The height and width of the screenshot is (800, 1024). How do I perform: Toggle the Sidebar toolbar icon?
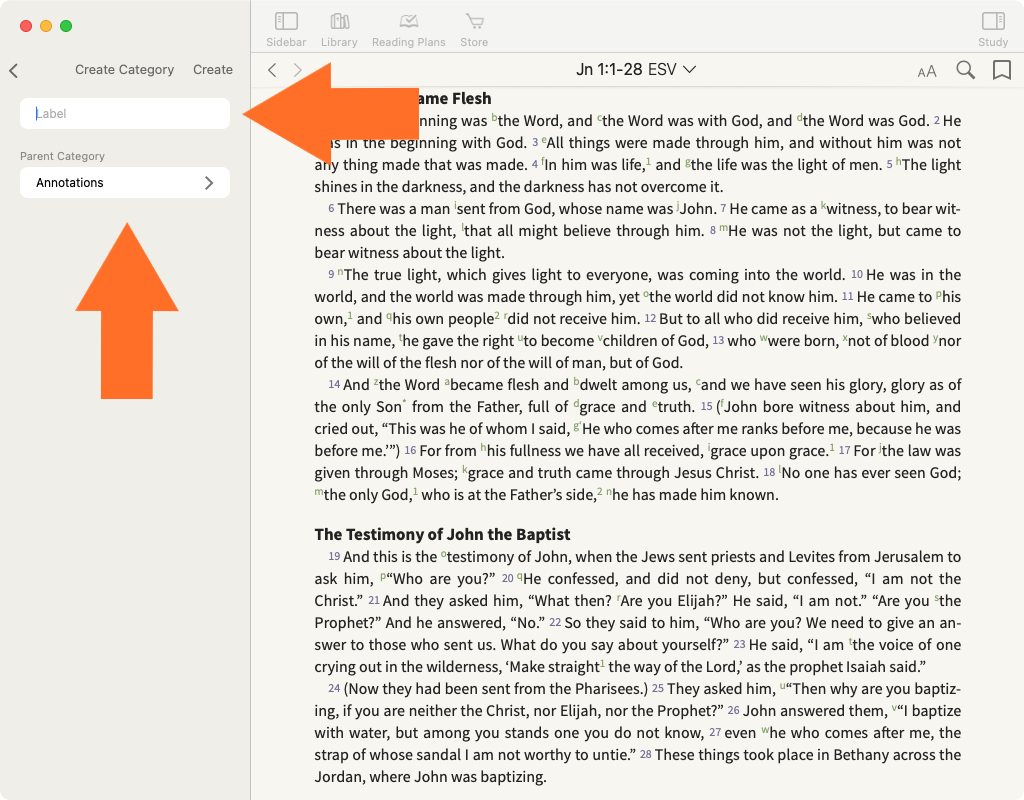point(286,28)
